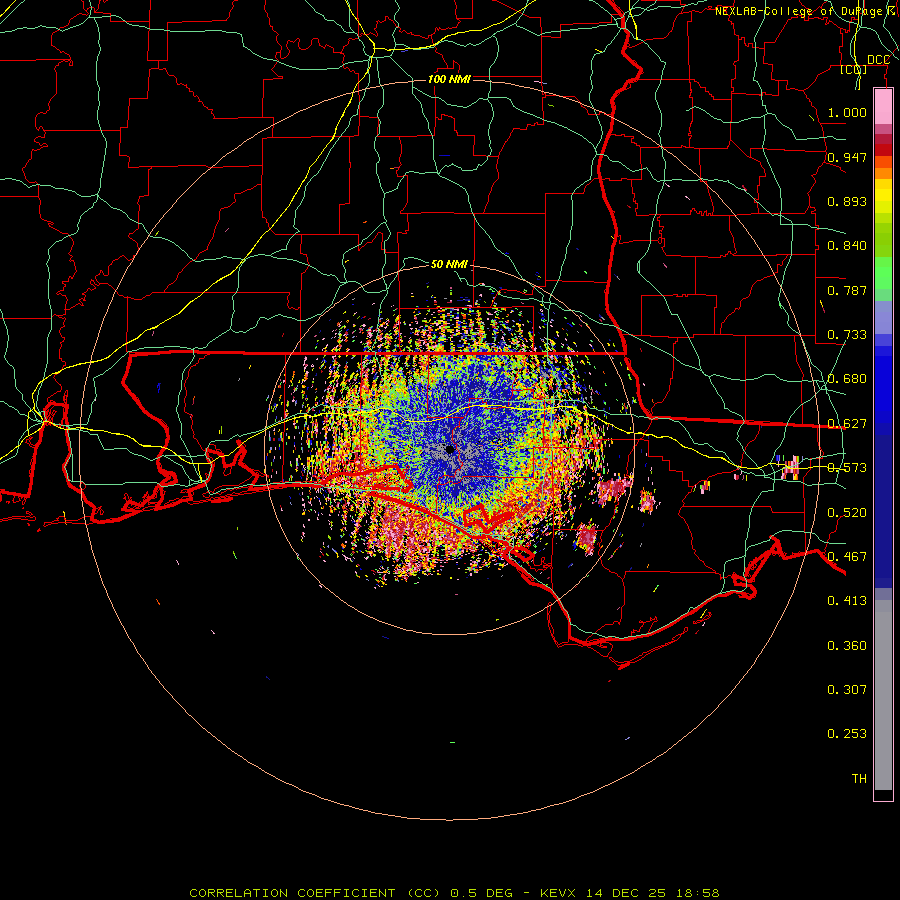Click the 0.413 value on the legend
The height and width of the screenshot is (900, 900).
click(847, 601)
